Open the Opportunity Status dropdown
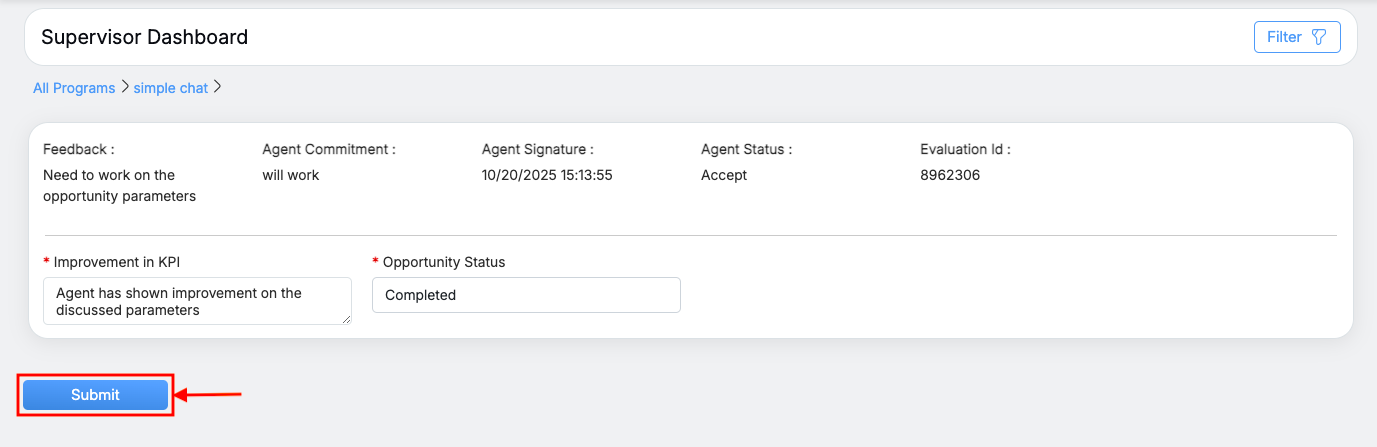1377x447 pixels. click(x=526, y=295)
